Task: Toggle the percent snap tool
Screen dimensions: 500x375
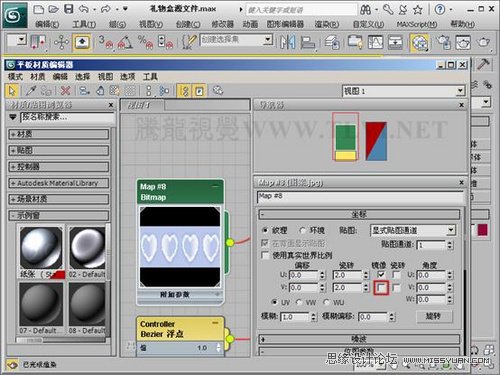Action: click(146, 42)
